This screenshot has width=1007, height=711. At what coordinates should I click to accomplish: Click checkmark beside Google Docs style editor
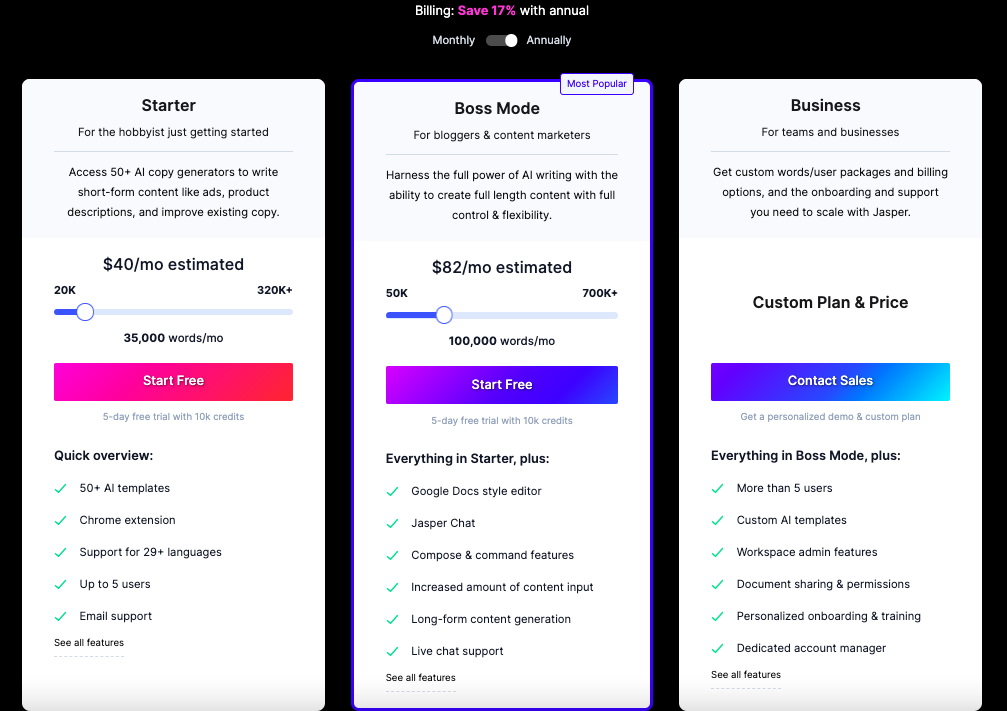click(x=392, y=491)
